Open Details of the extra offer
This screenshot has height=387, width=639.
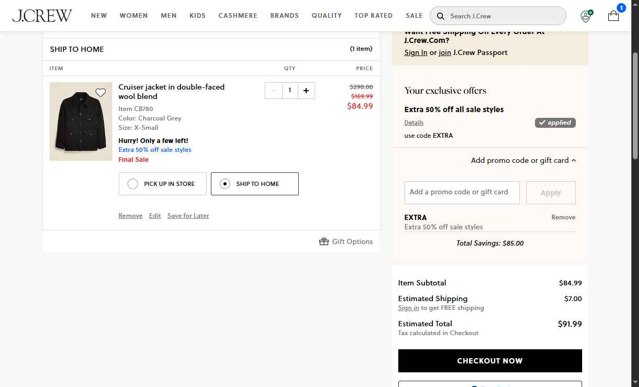(414, 123)
